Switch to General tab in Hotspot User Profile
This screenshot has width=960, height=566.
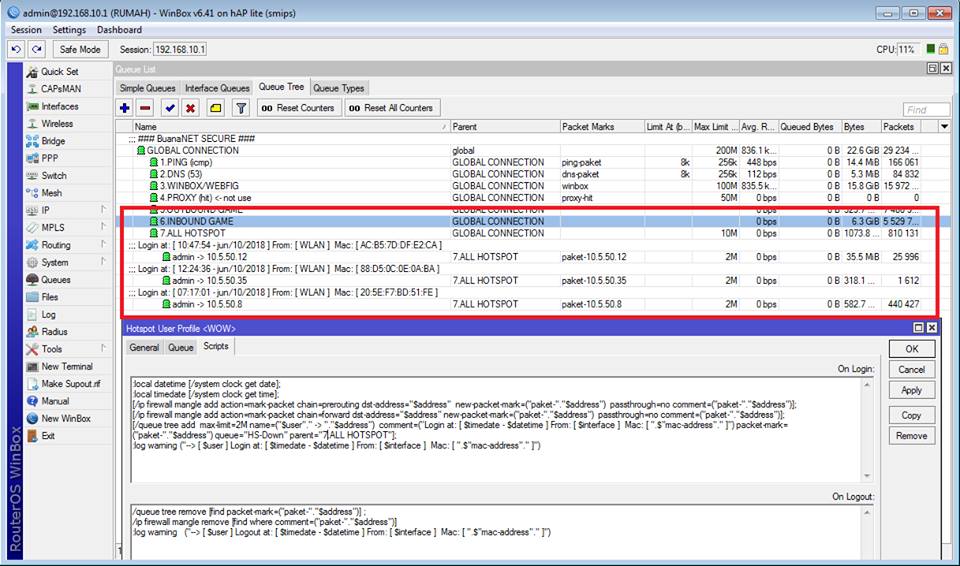(144, 347)
